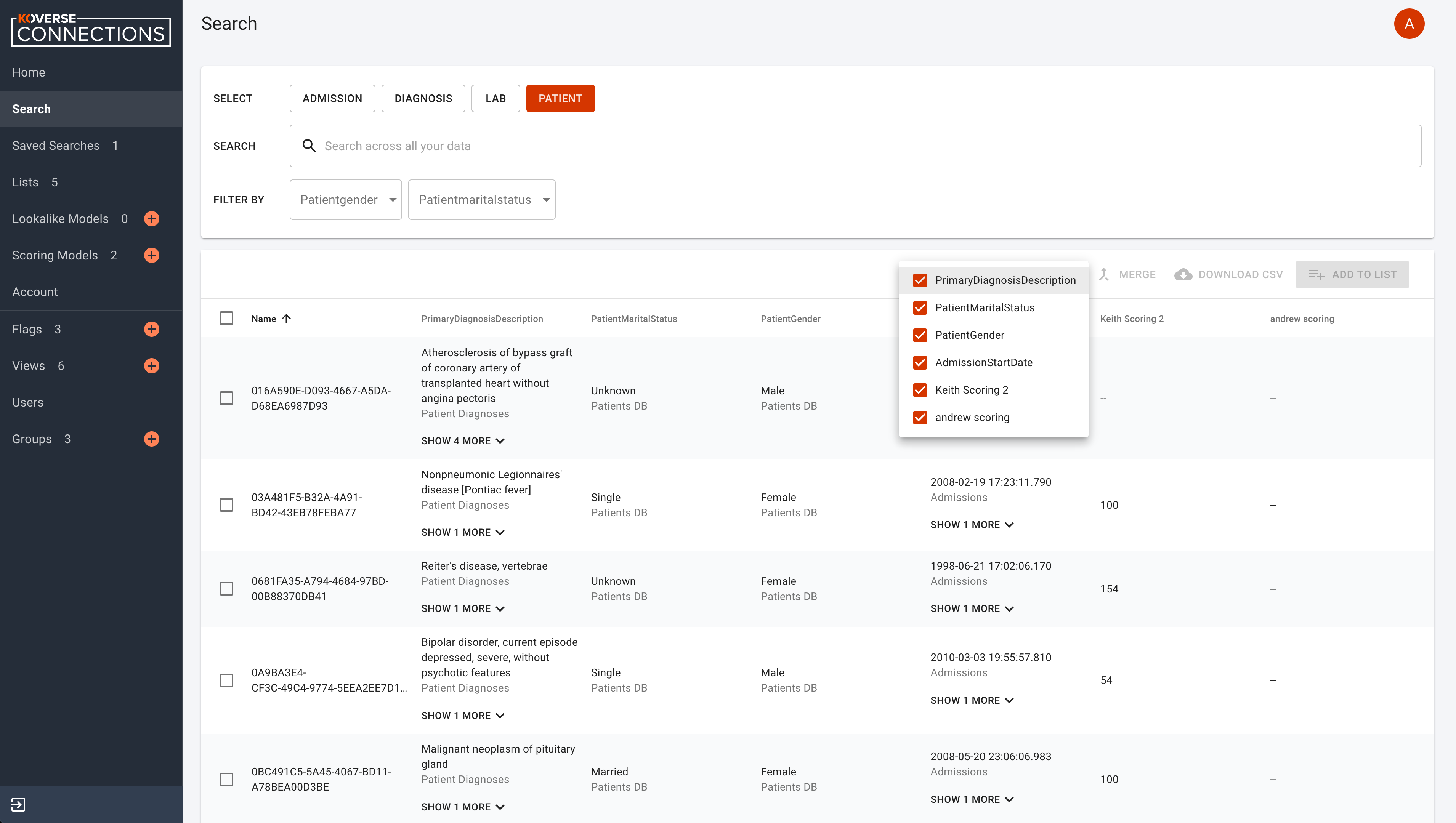This screenshot has height=823, width=1456.
Task: Click patient name 03A481F5-B32A-4A91-BD42-43EB78FEBA77
Action: [306, 505]
